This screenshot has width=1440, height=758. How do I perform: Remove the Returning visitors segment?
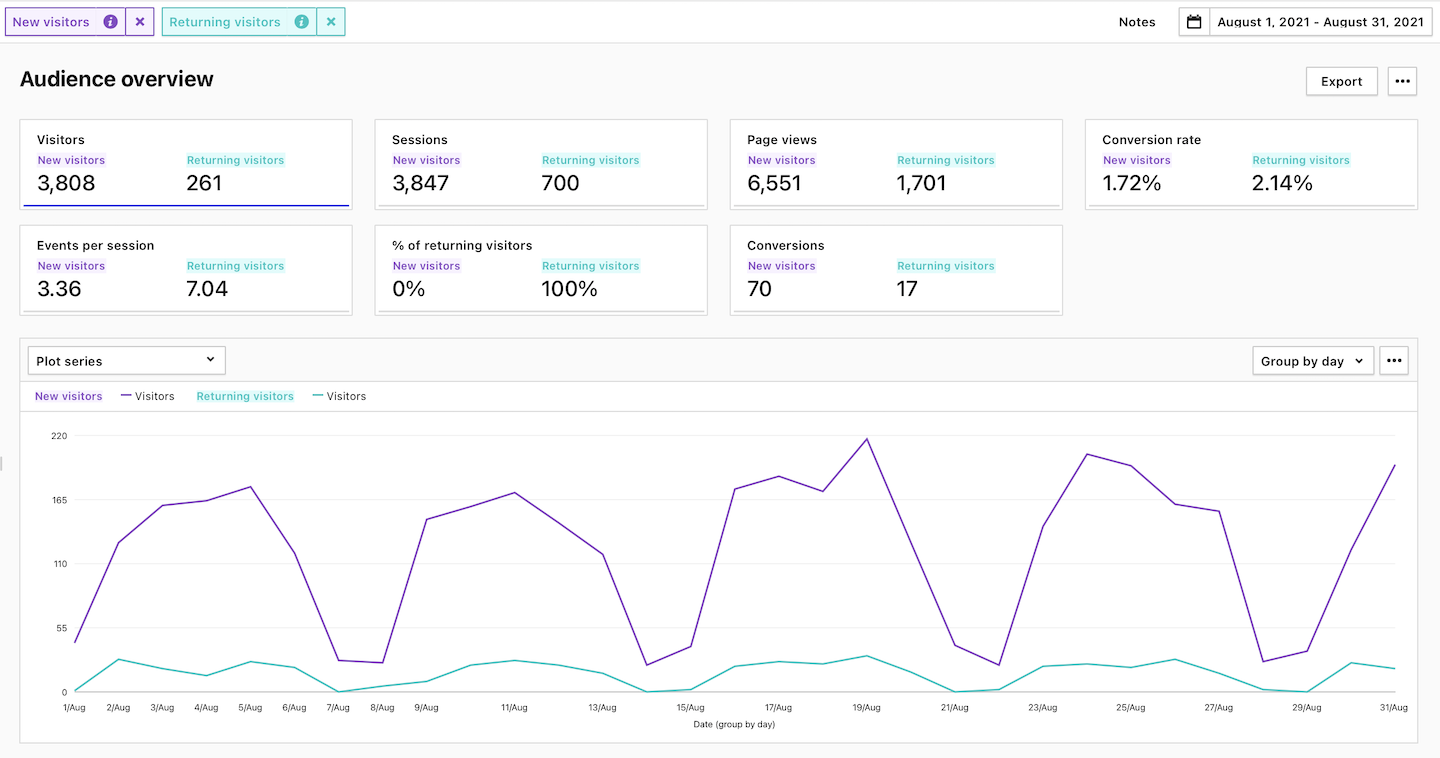(331, 22)
